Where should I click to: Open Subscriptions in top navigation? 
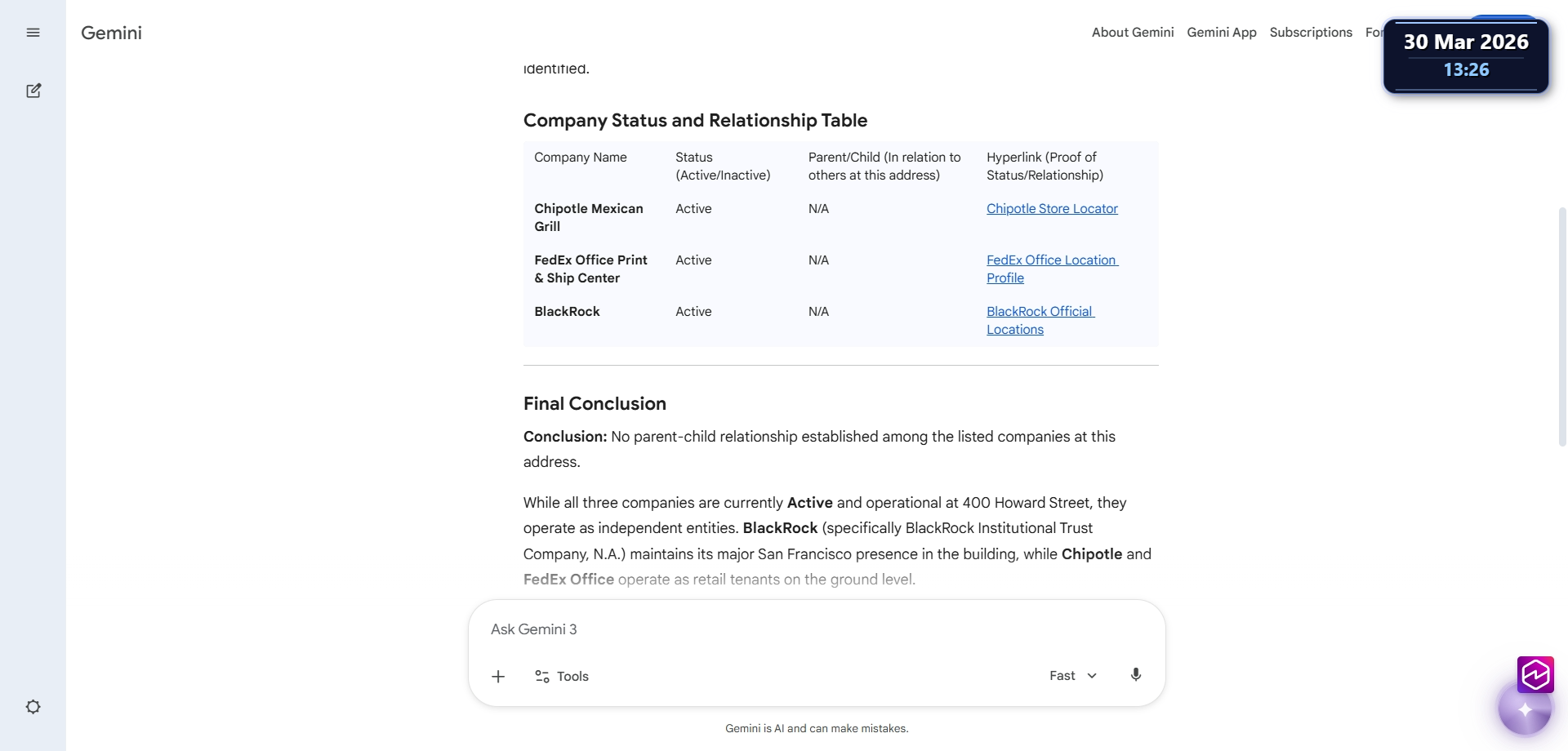[x=1311, y=33]
